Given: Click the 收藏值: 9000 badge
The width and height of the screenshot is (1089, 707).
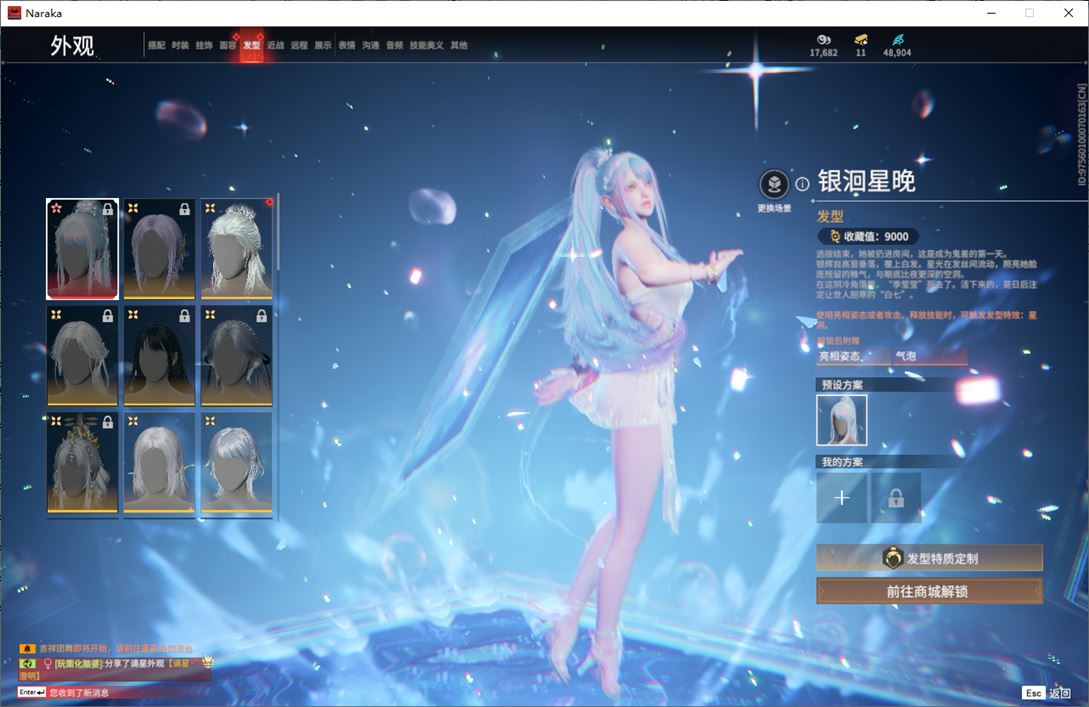Looking at the screenshot, I should (868, 236).
